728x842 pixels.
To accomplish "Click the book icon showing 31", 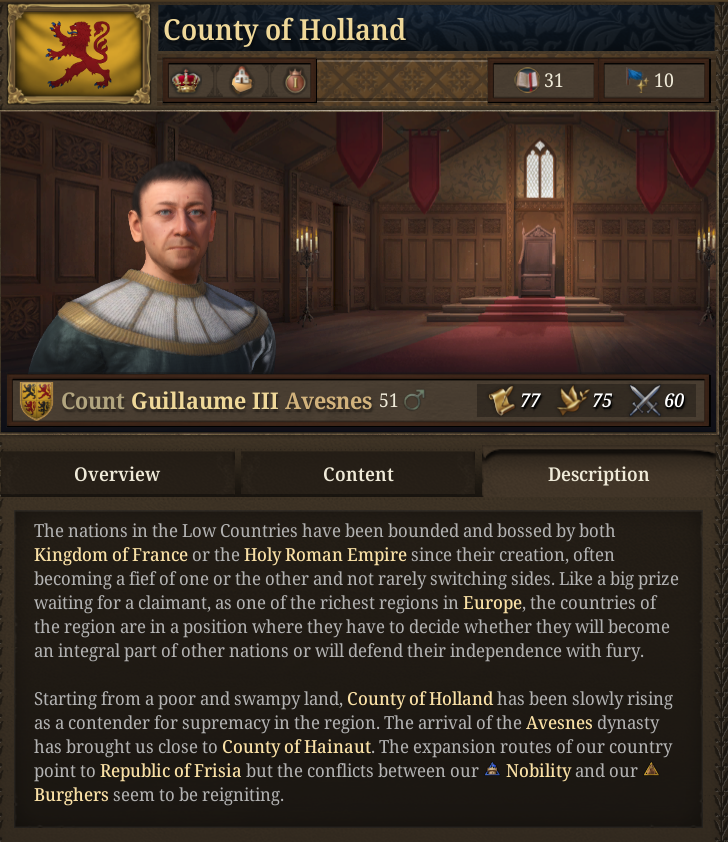I will click(526, 81).
